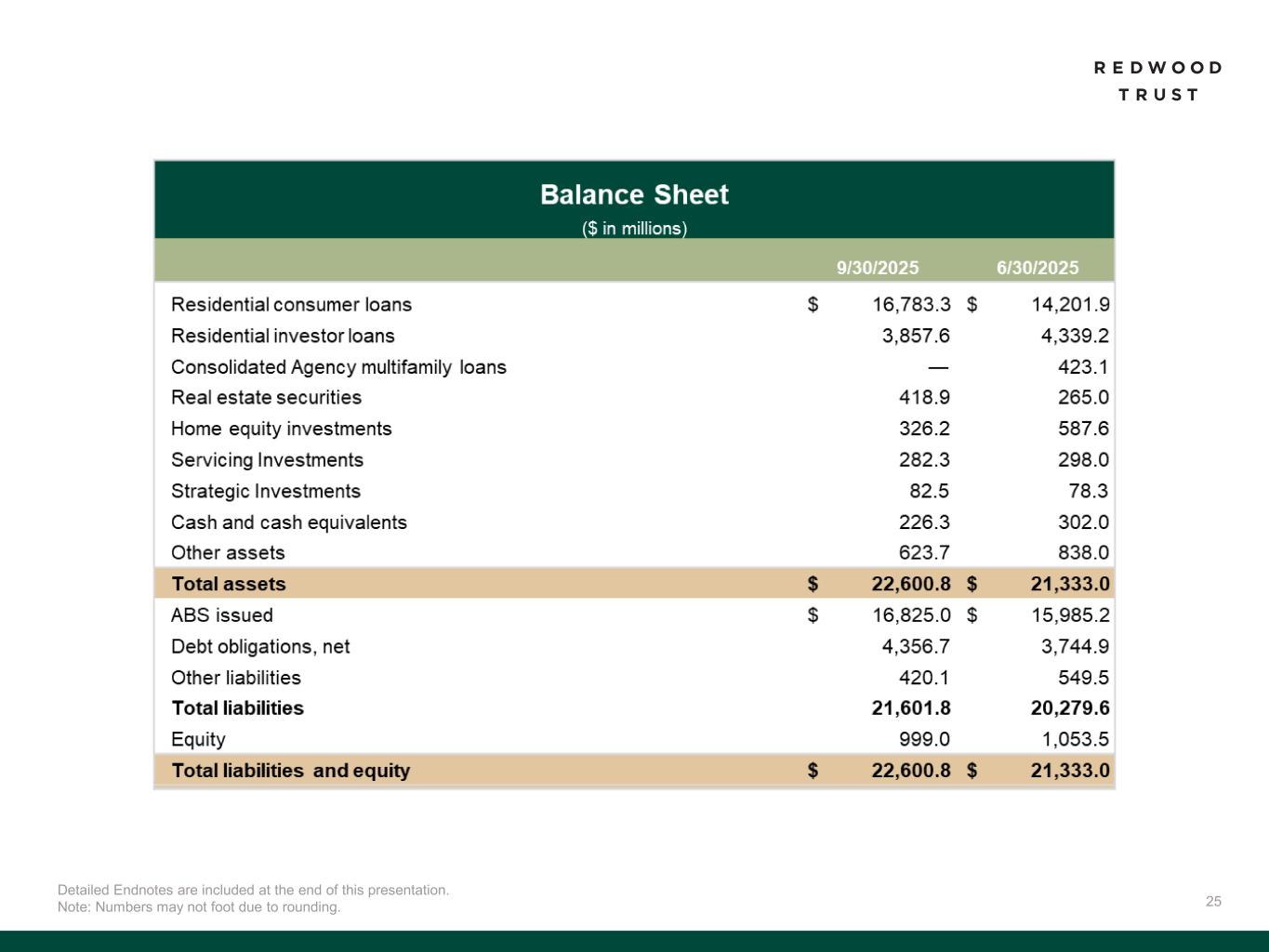Click the Detailed Endnotes footnote text
This screenshot has width=1269, height=952.
(x=253, y=890)
